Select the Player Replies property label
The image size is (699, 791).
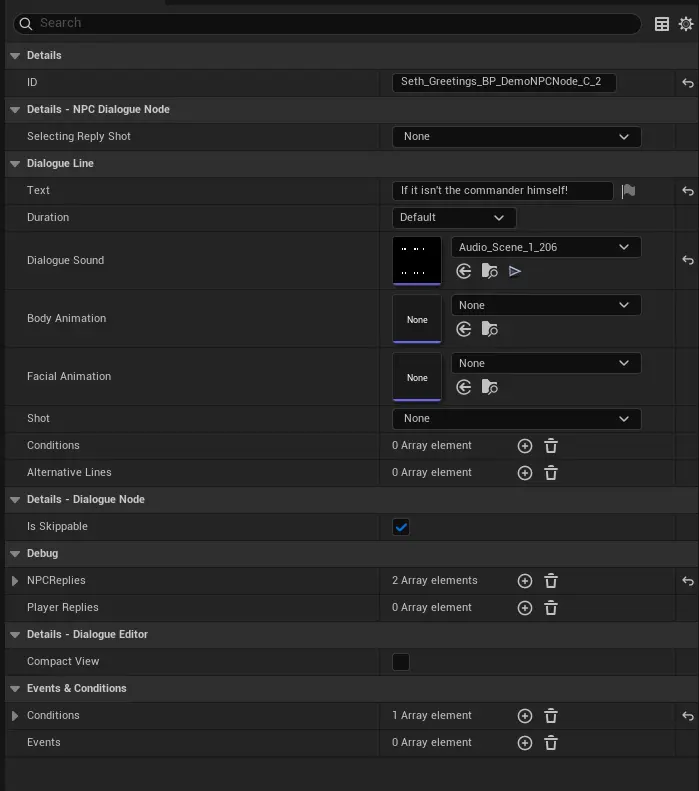(x=63, y=607)
